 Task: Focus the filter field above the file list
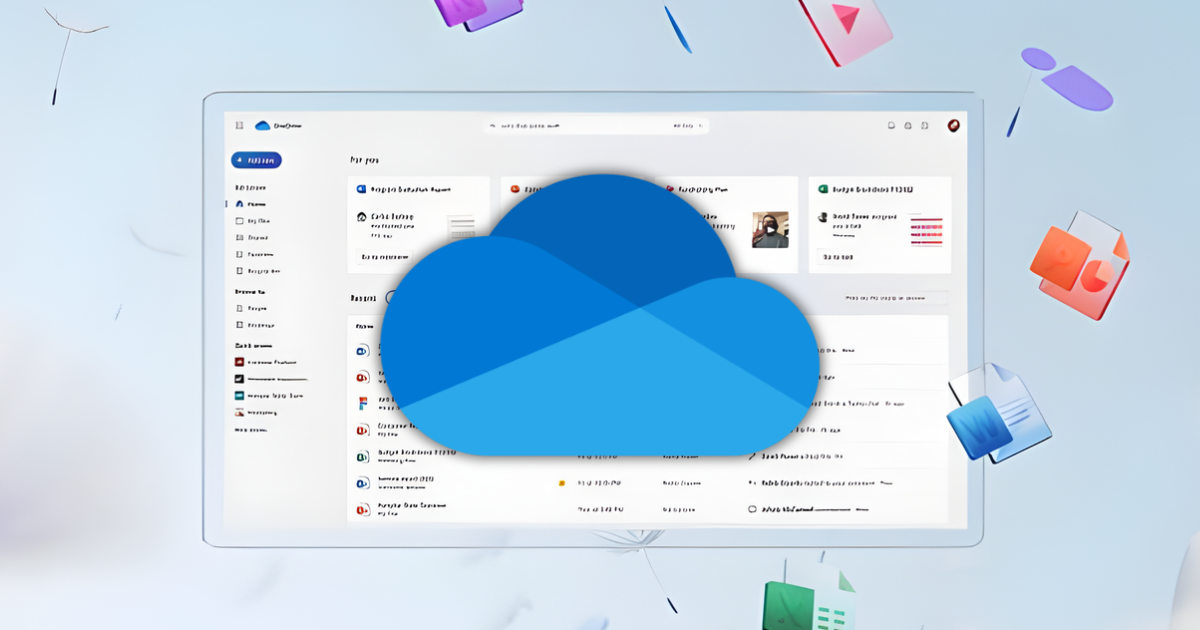894,298
